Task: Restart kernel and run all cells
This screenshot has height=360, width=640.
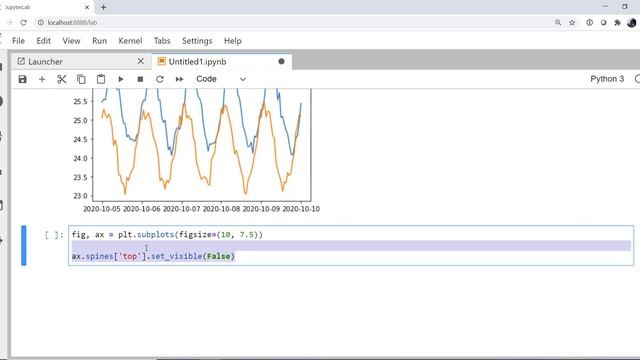Action: 179,79
